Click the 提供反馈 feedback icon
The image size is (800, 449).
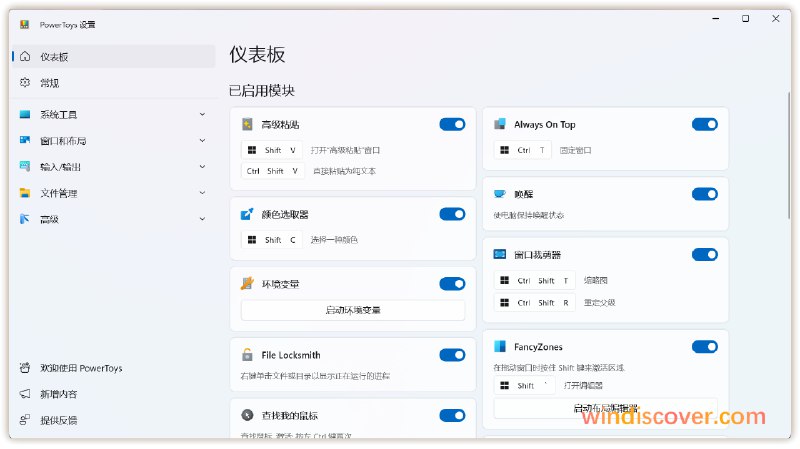[25, 420]
